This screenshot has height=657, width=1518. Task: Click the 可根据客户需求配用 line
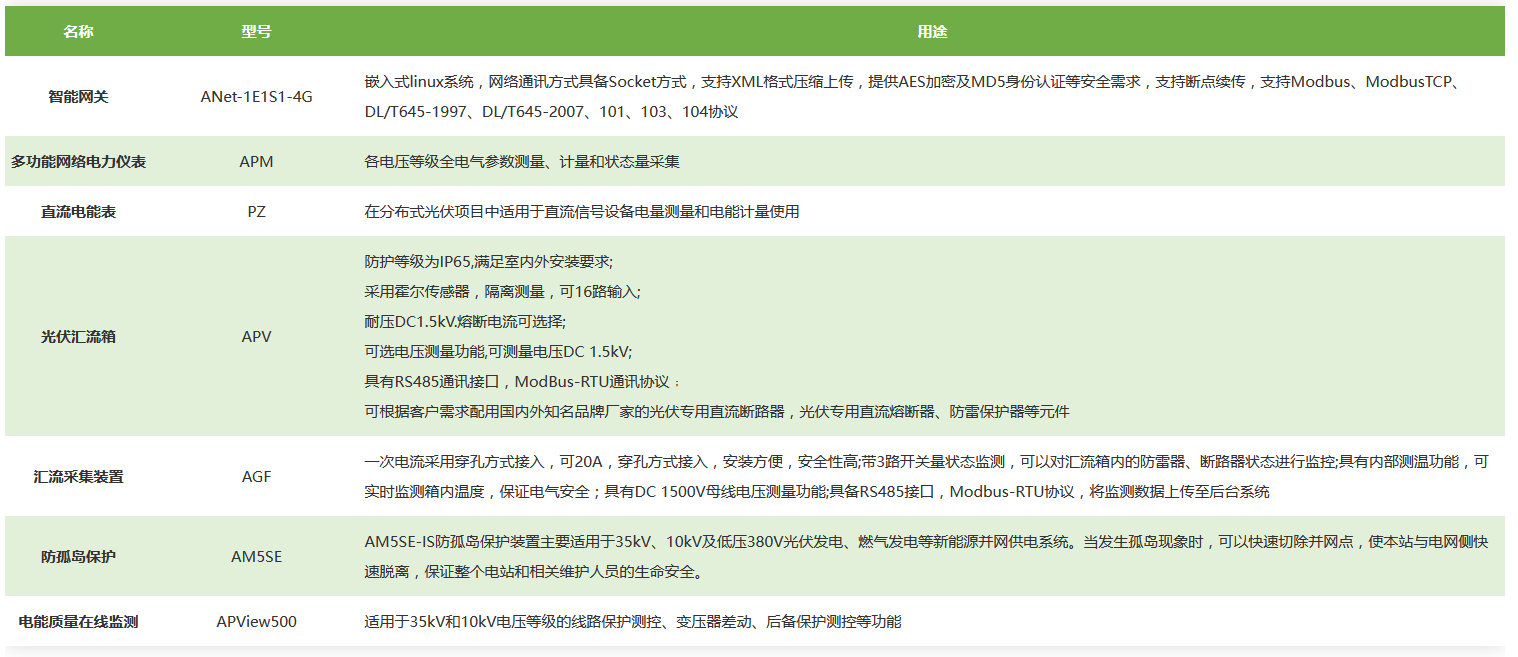717,412
